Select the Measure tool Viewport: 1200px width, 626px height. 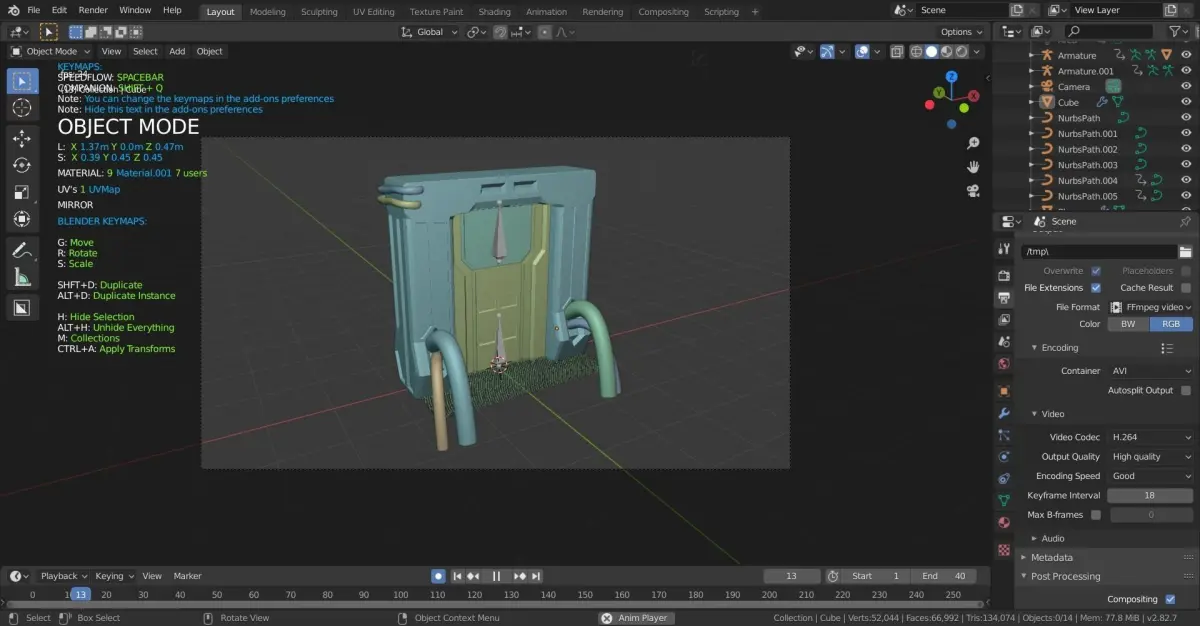tap(21, 277)
